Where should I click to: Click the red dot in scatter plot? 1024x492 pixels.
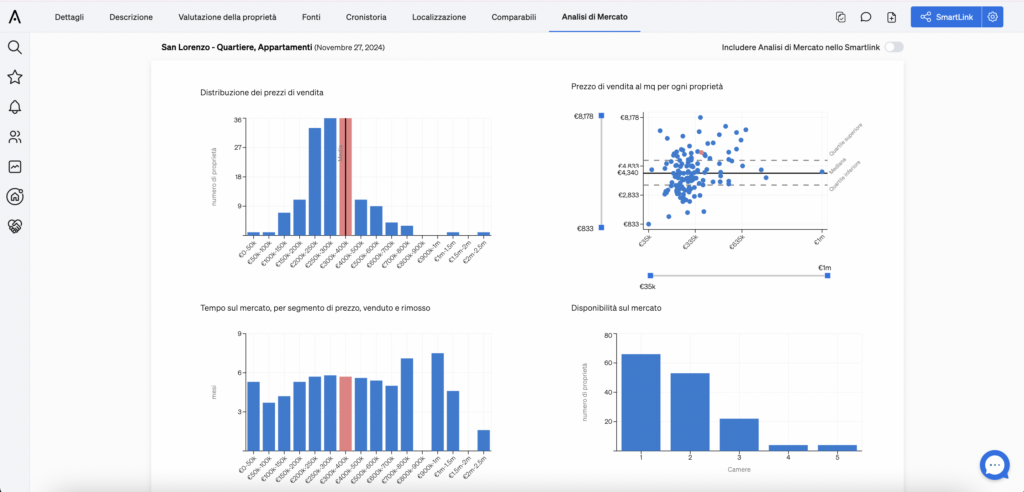tap(701, 152)
